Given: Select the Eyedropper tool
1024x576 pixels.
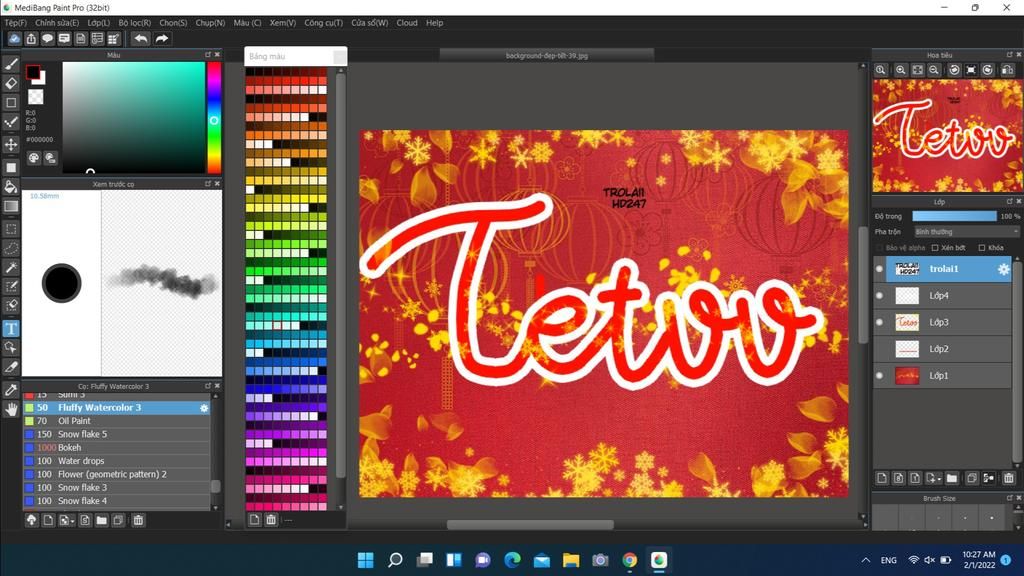Looking at the screenshot, I should coord(11,390).
